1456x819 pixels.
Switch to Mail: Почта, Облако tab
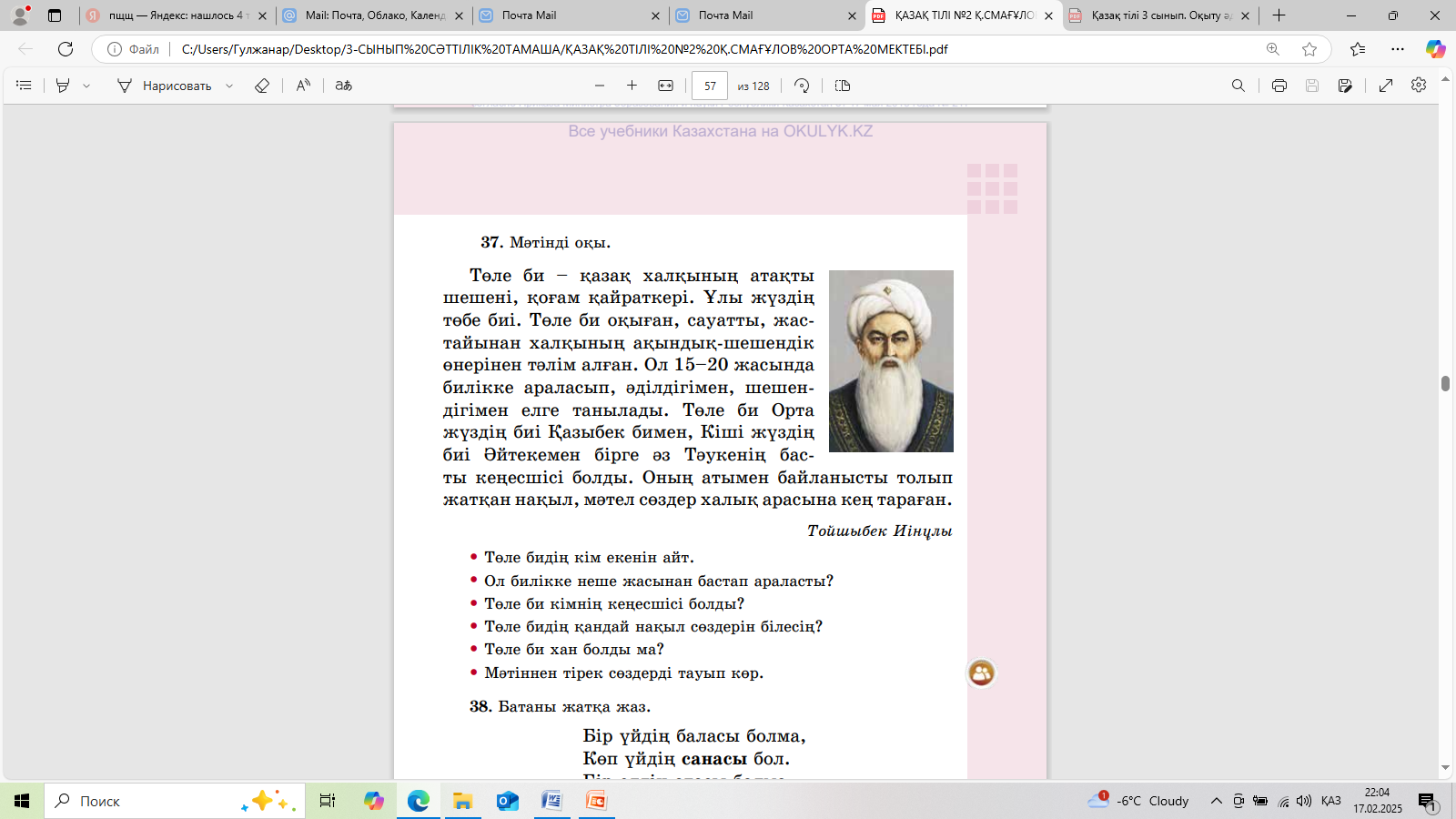click(x=373, y=15)
